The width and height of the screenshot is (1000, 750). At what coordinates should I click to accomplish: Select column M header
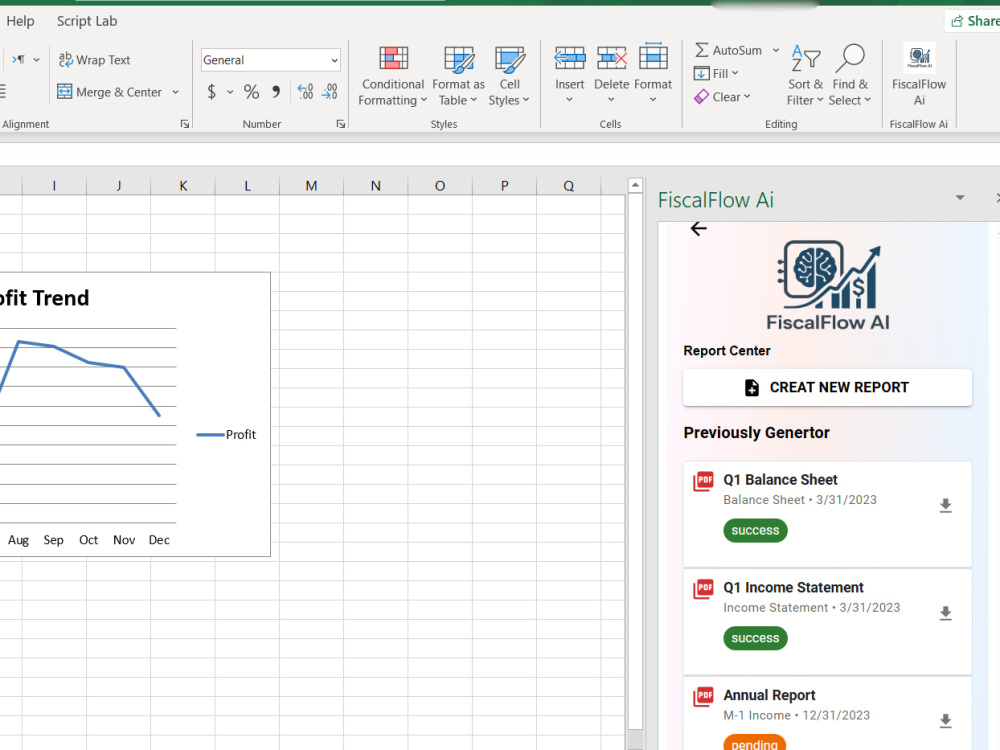point(311,186)
